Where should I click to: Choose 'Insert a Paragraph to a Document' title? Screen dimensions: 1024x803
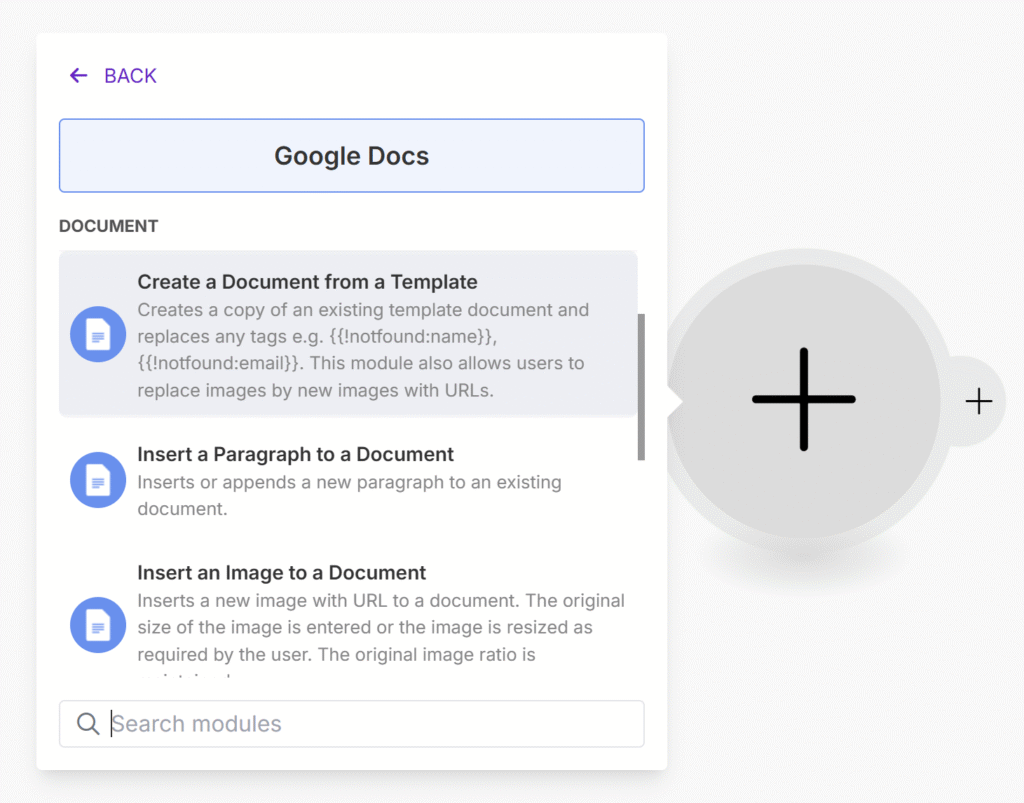295,454
